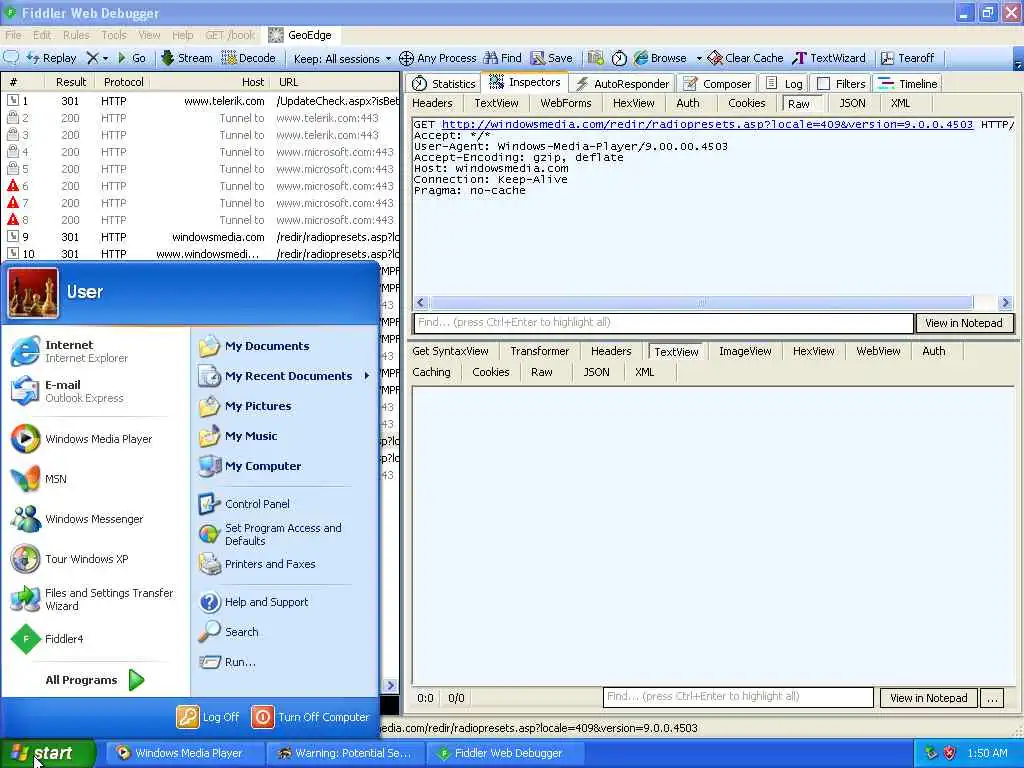This screenshot has height=768, width=1024.
Task: Switch to the Timeline tab
Action: tap(908, 84)
